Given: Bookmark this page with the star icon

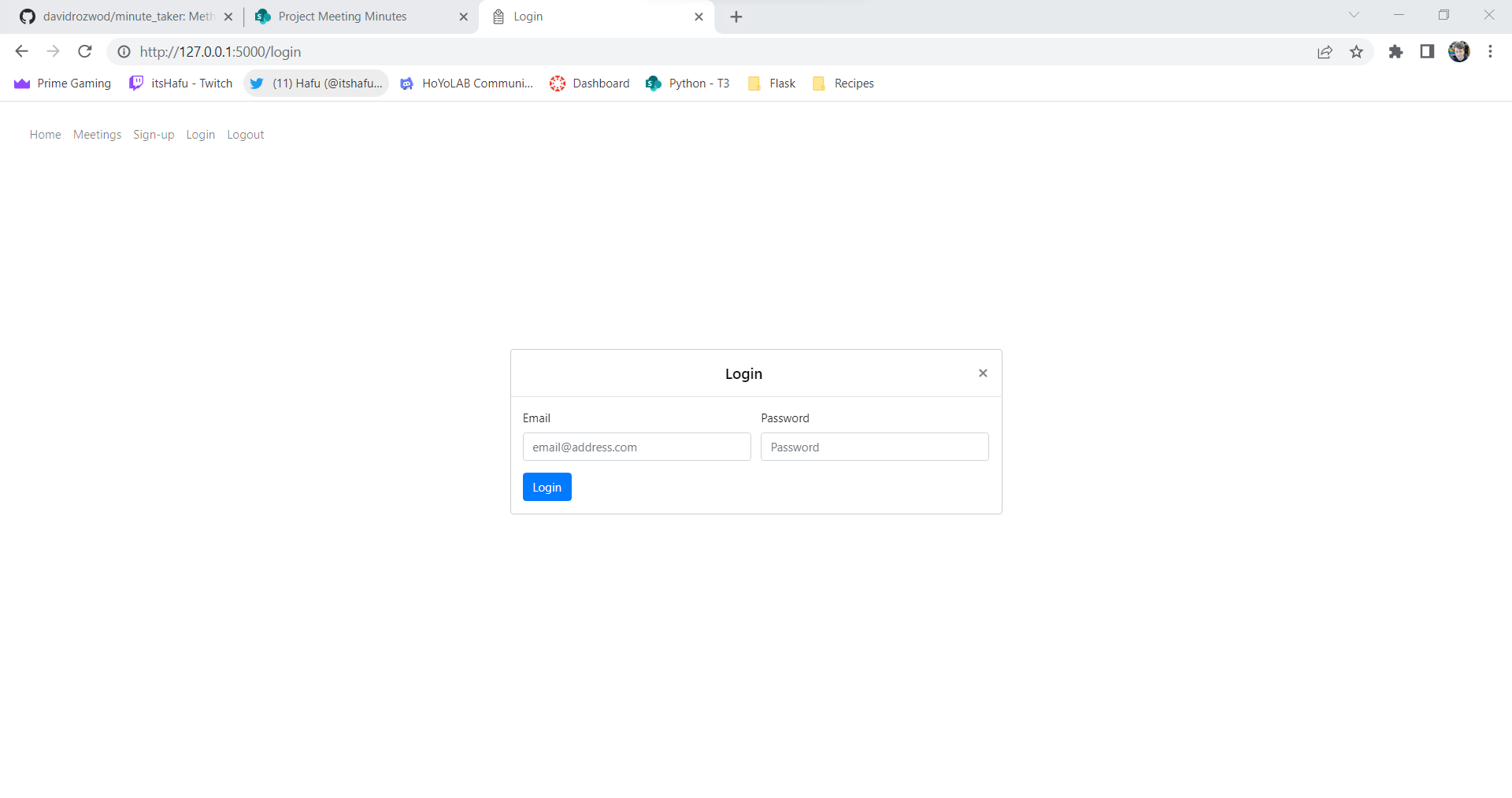Looking at the screenshot, I should tap(1357, 51).
